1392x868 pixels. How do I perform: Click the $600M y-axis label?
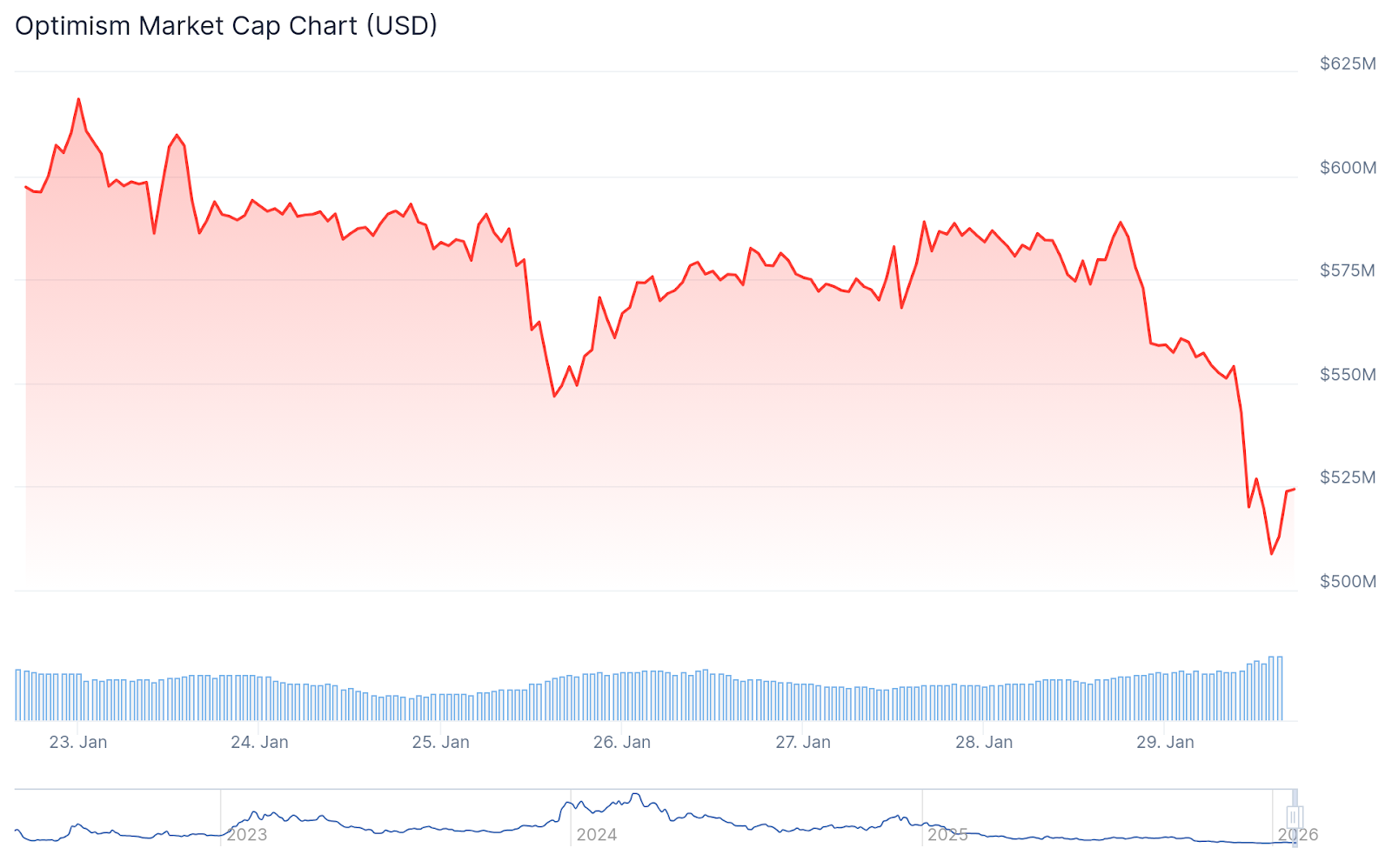(x=1348, y=168)
